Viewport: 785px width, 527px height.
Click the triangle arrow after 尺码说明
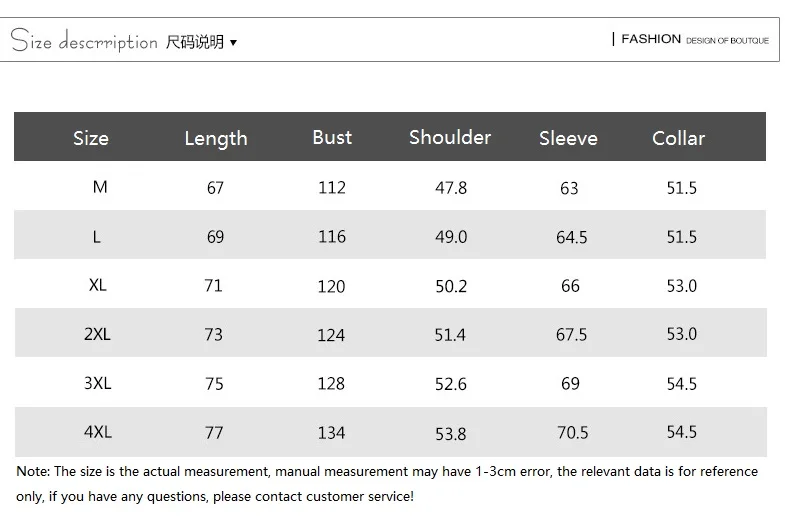click(233, 43)
